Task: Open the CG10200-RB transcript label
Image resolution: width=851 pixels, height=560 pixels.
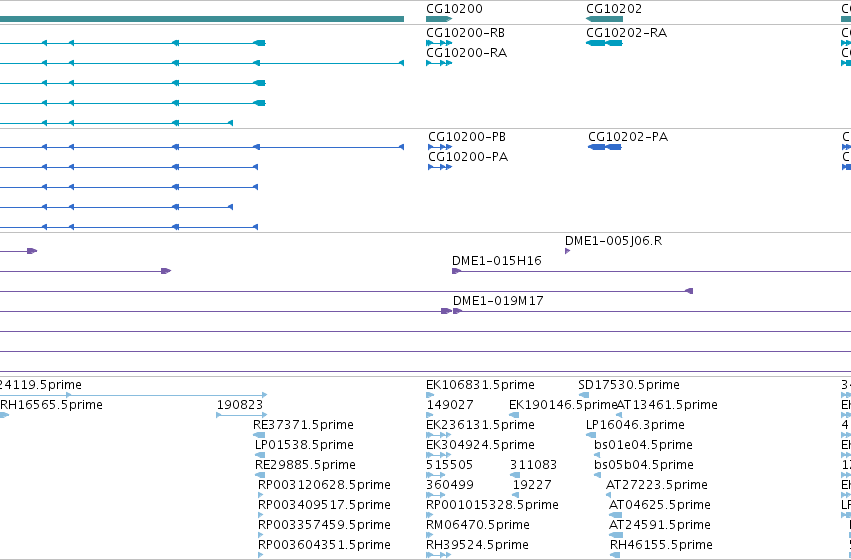Action: click(465, 33)
